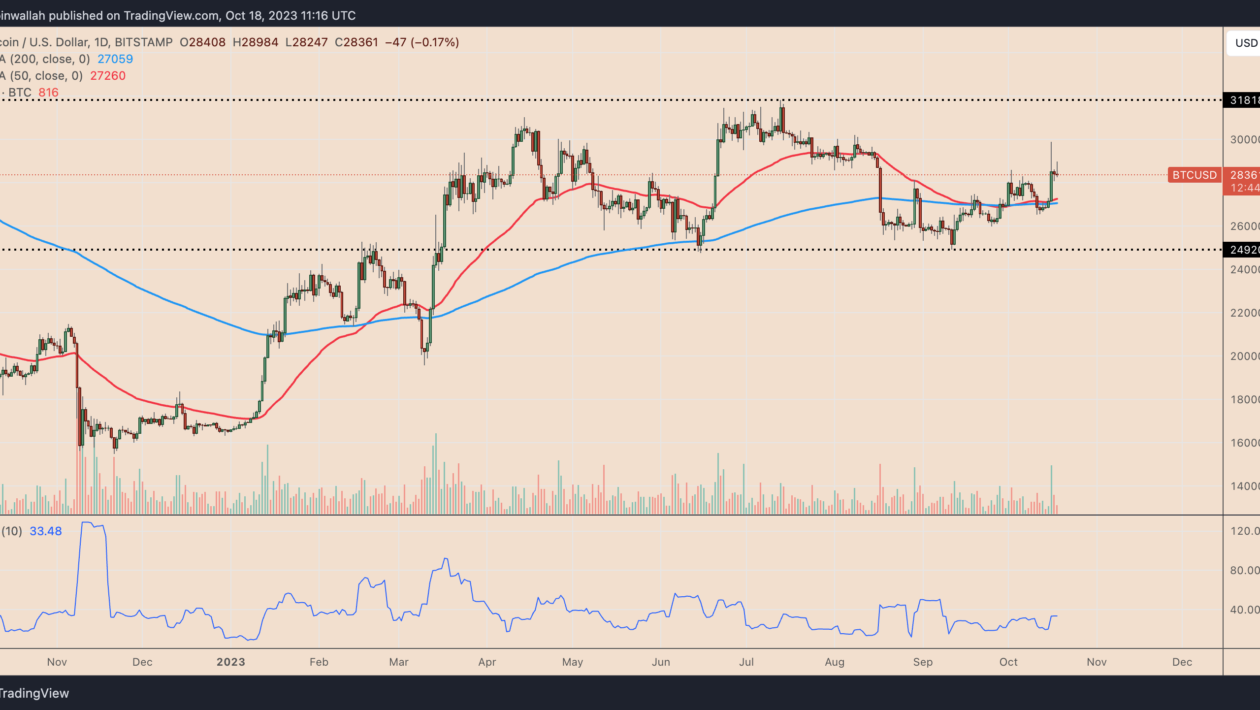This screenshot has width=1260, height=710.
Task: Click the Nov label at left of time axis
Action: (x=56, y=662)
